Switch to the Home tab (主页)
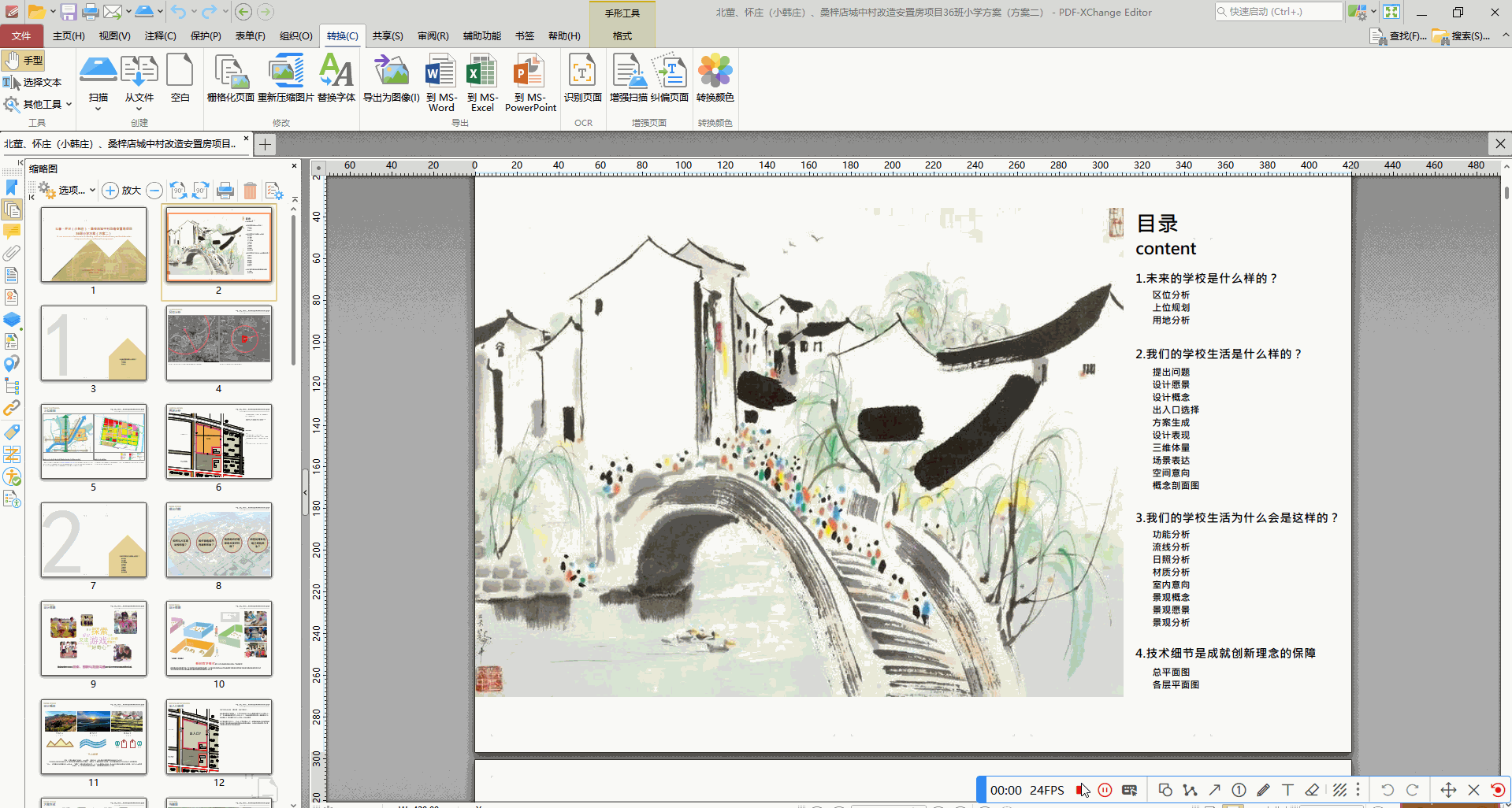The width and height of the screenshot is (1512, 808). [x=69, y=36]
